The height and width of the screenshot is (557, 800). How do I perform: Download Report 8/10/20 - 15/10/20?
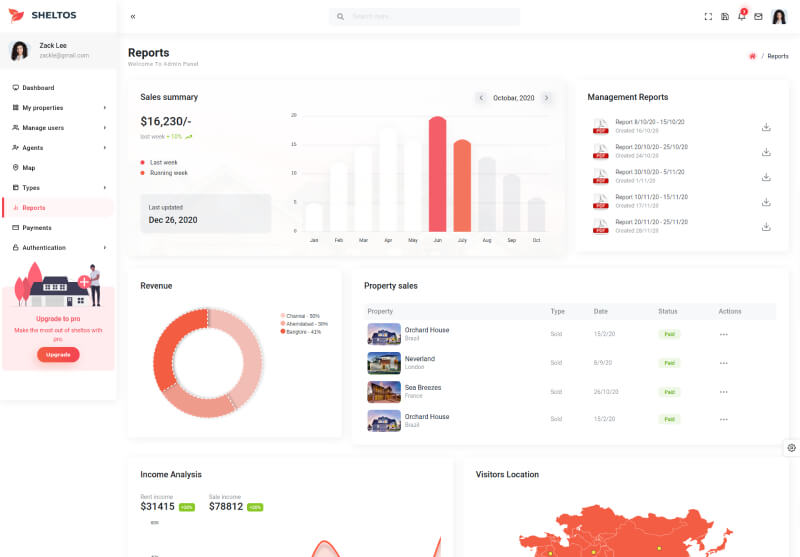pos(766,127)
